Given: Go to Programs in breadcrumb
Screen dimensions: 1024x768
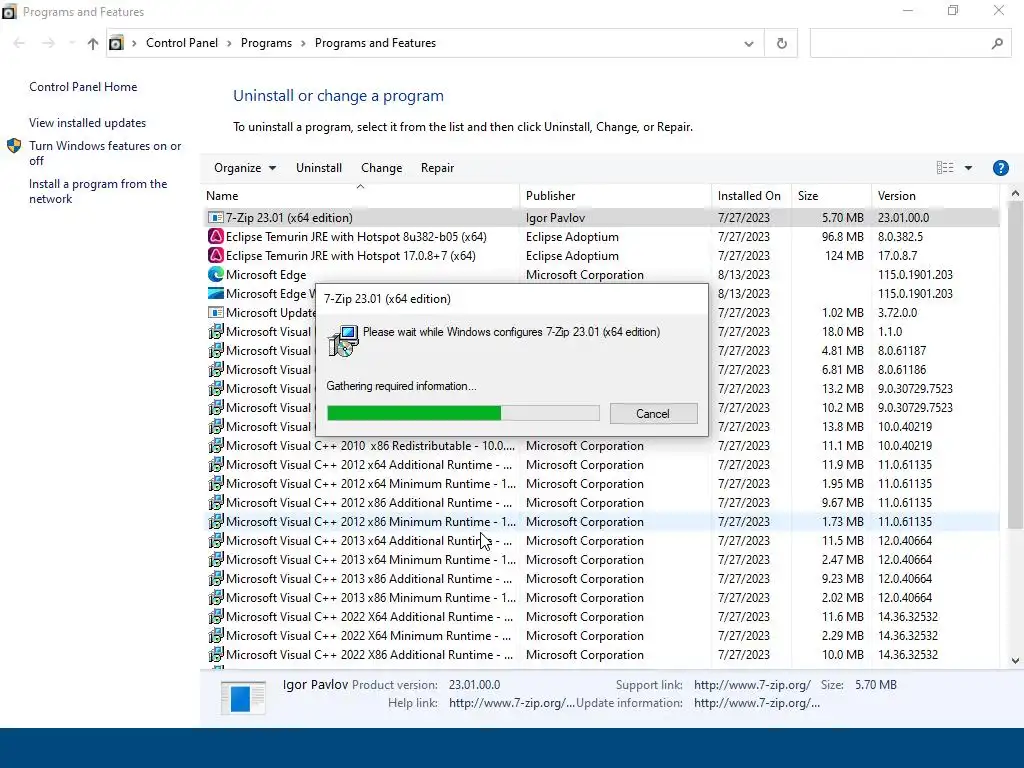Looking at the screenshot, I should coord(266,43).
